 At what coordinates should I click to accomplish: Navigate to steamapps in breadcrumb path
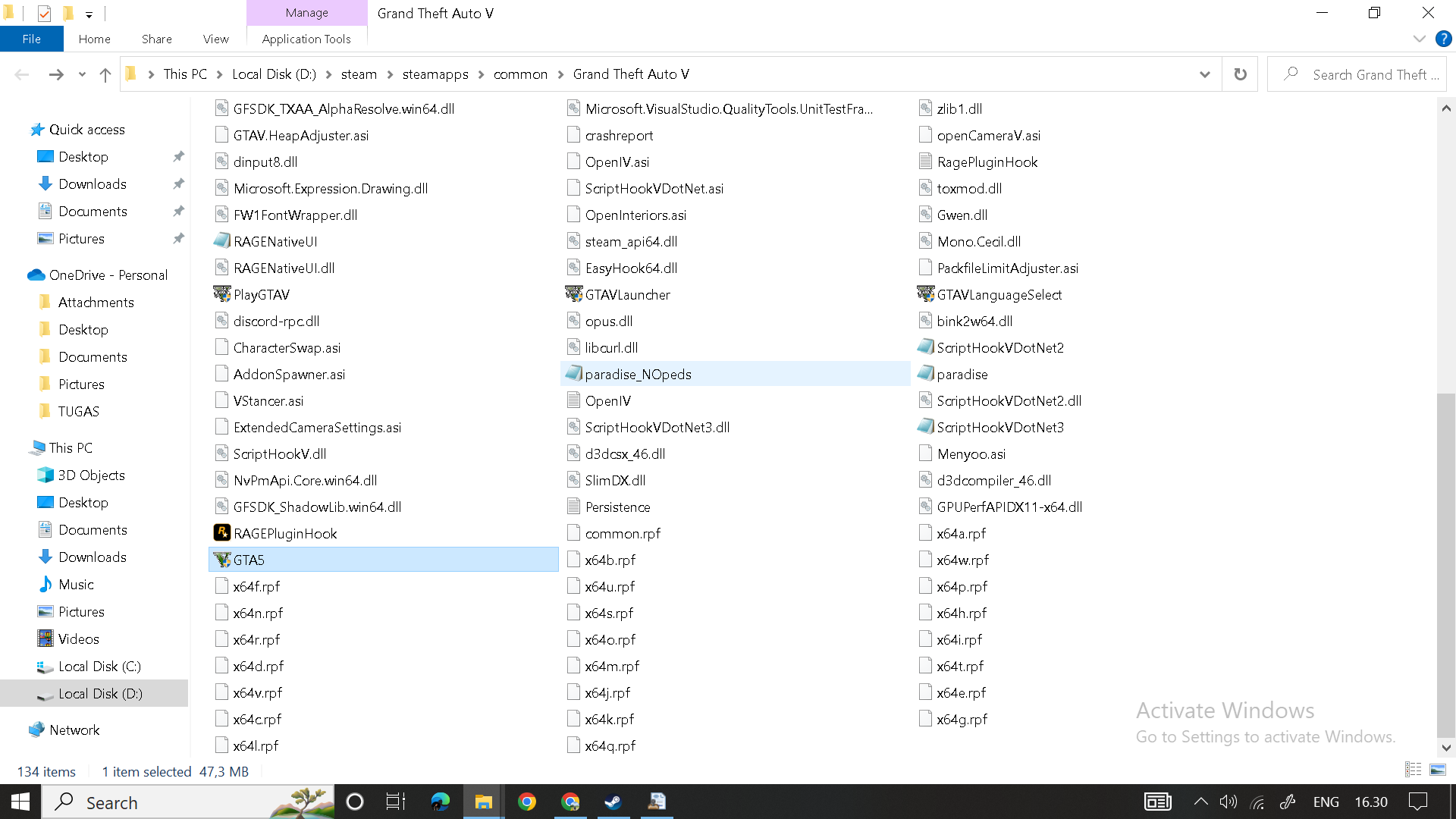pyautogui.click(x=435, y=74)
